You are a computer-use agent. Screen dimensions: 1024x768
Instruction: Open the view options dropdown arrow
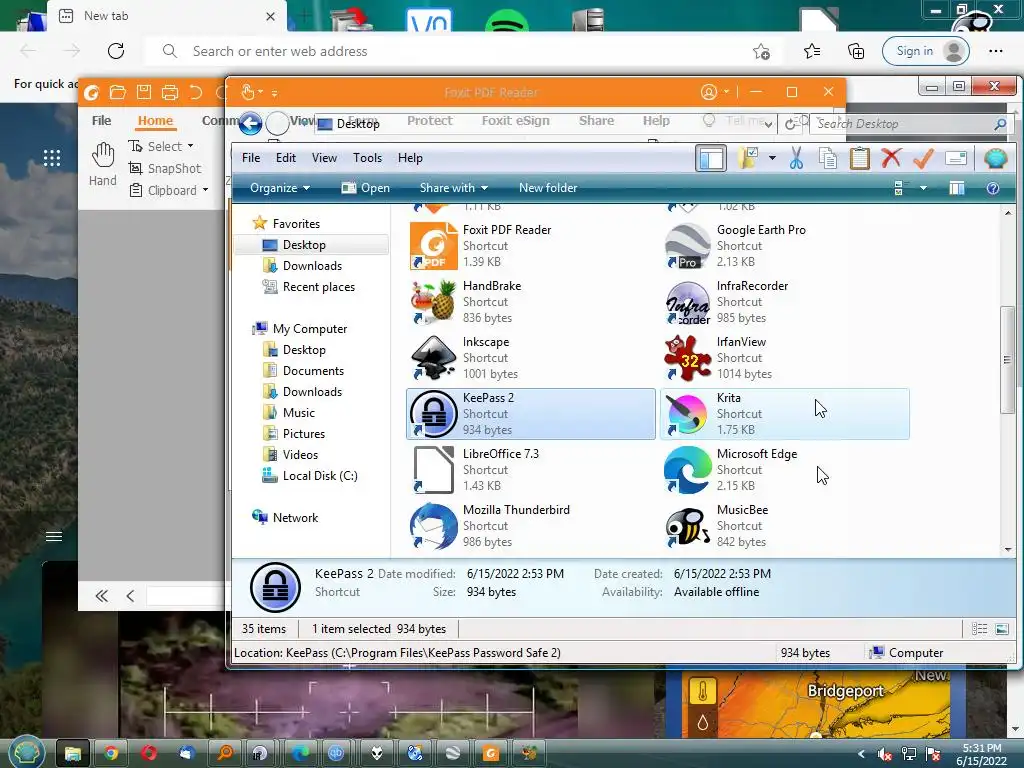point(923,188)
